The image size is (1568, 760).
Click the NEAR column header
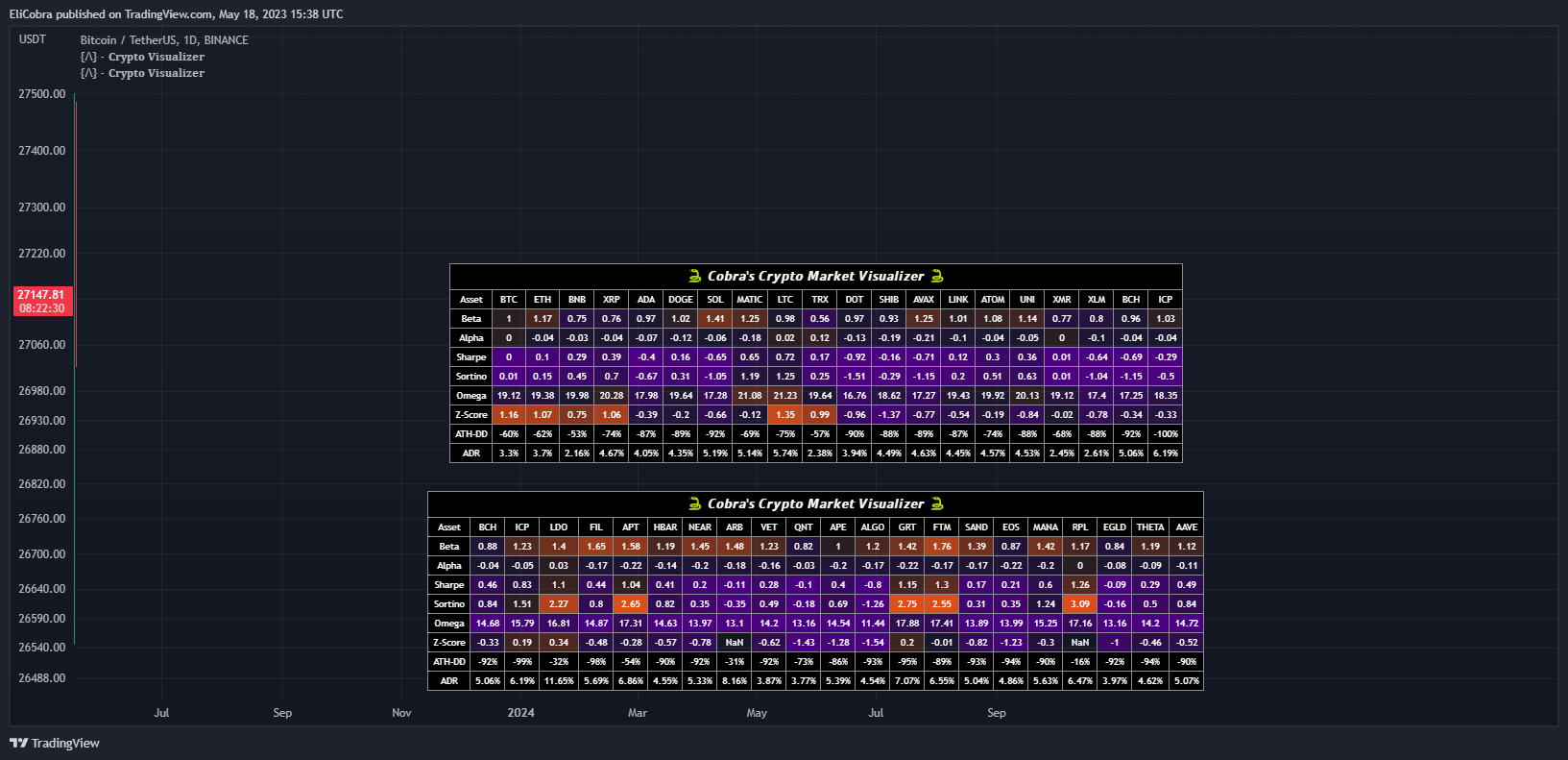click(700, 527)
